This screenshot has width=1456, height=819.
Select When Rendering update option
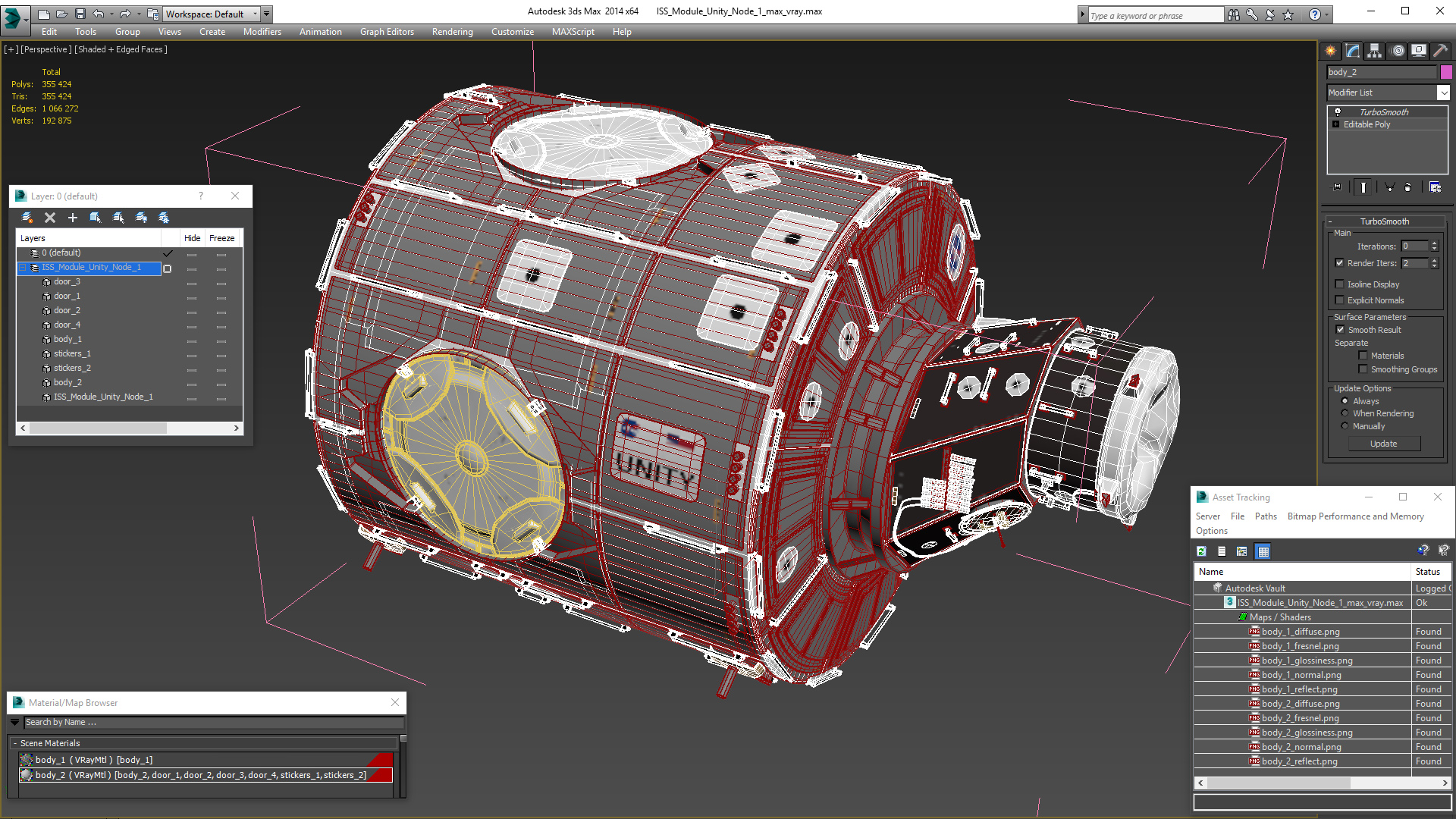(x=1345, y=413)
